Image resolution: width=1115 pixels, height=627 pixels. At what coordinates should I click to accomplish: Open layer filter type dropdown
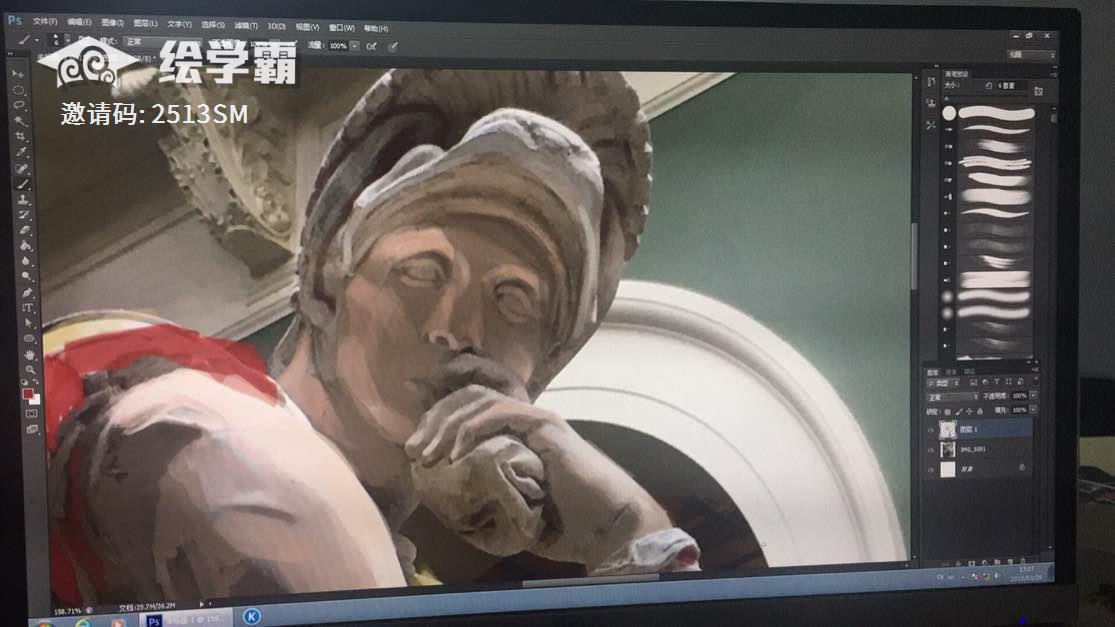pyautogui.click(x=945, y=383)
